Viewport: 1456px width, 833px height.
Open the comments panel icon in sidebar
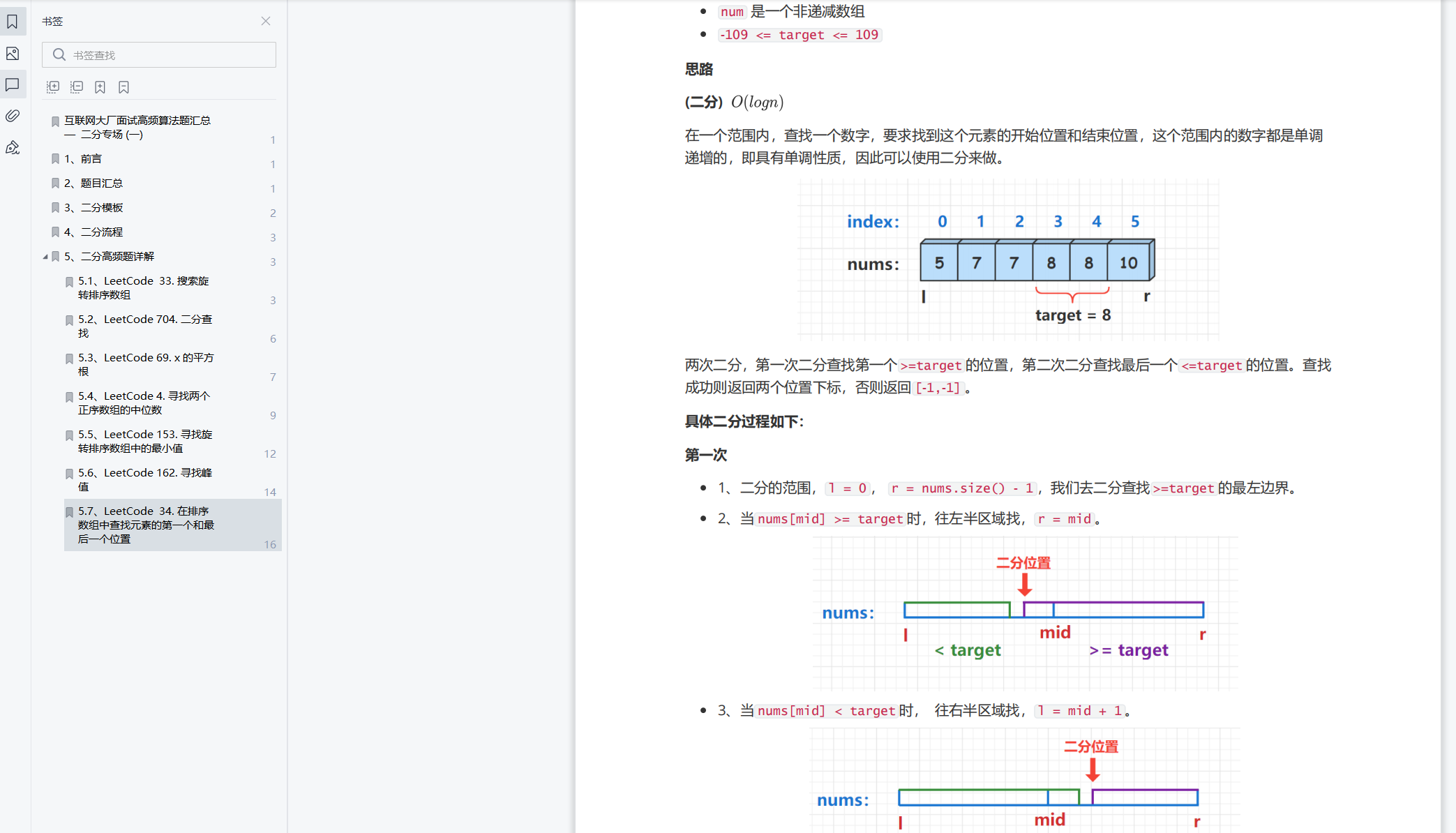13,84
